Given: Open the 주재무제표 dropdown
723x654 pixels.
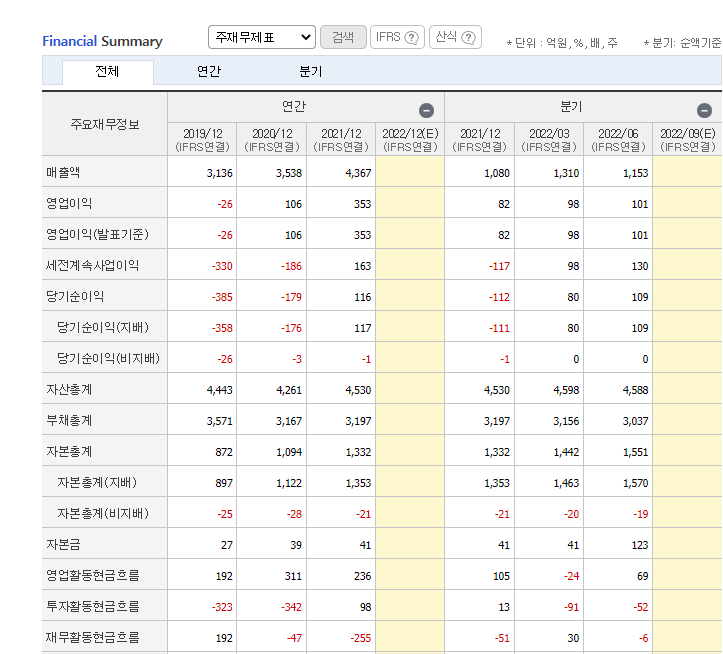Looking at the screenshot, I should pos(261,37).
